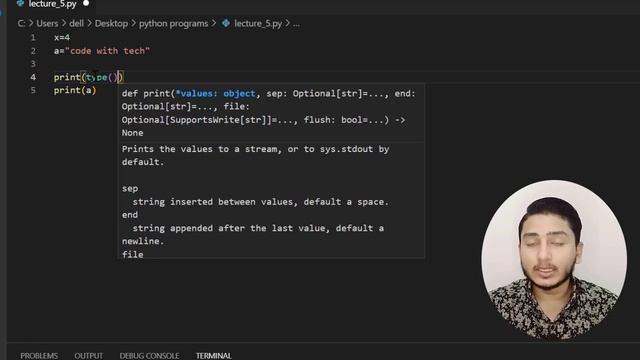The width and height of the screenshot is (640, 360).
Task: Open the Users breadcrumb segment
Action: (x=47, y=24)
